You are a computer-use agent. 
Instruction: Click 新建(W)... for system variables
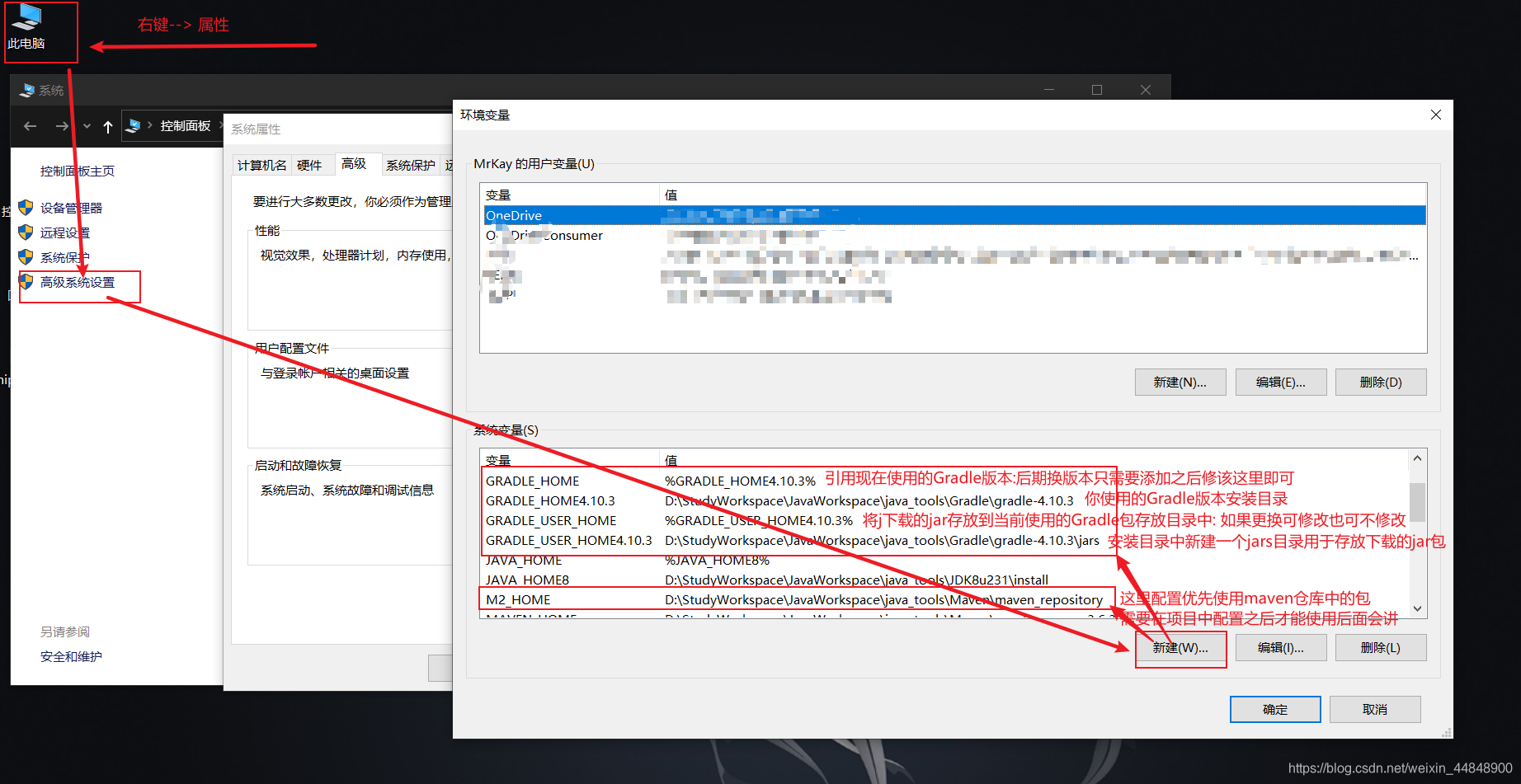point(1180,647)
